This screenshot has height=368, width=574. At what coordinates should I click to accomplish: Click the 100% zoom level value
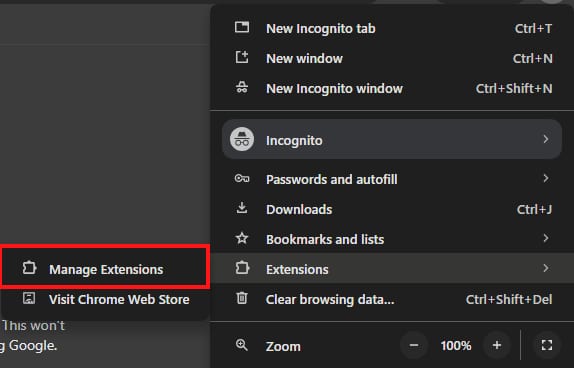pyautogui.click(x=456, y=345)
